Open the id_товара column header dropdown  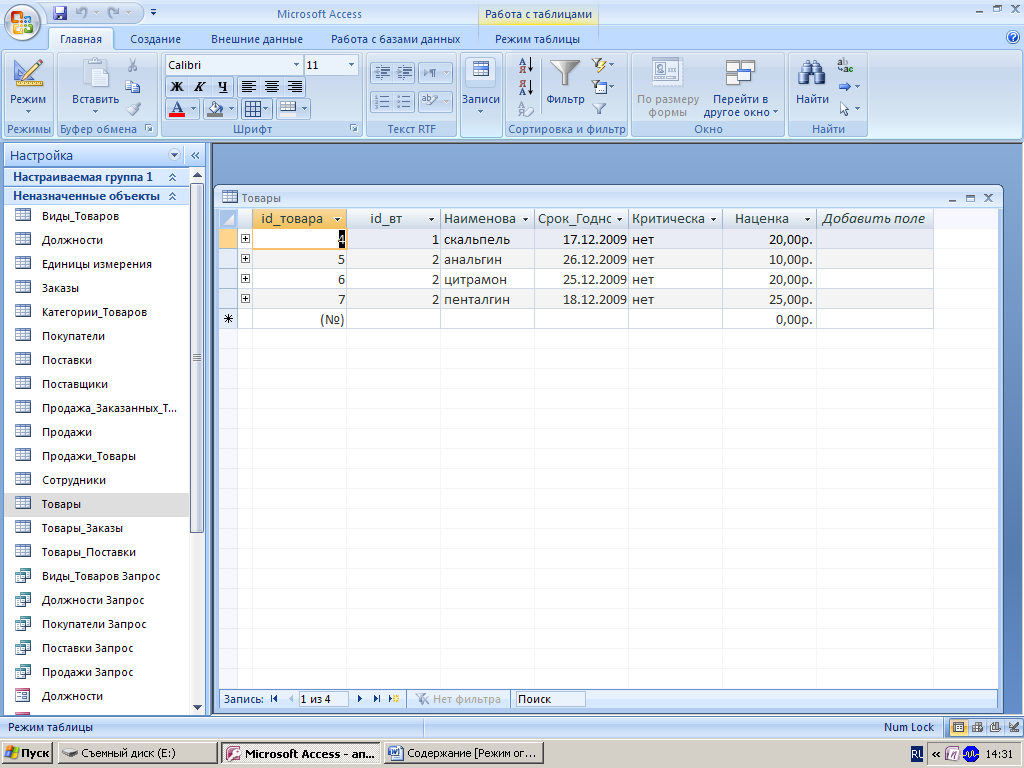pos(338,219)
